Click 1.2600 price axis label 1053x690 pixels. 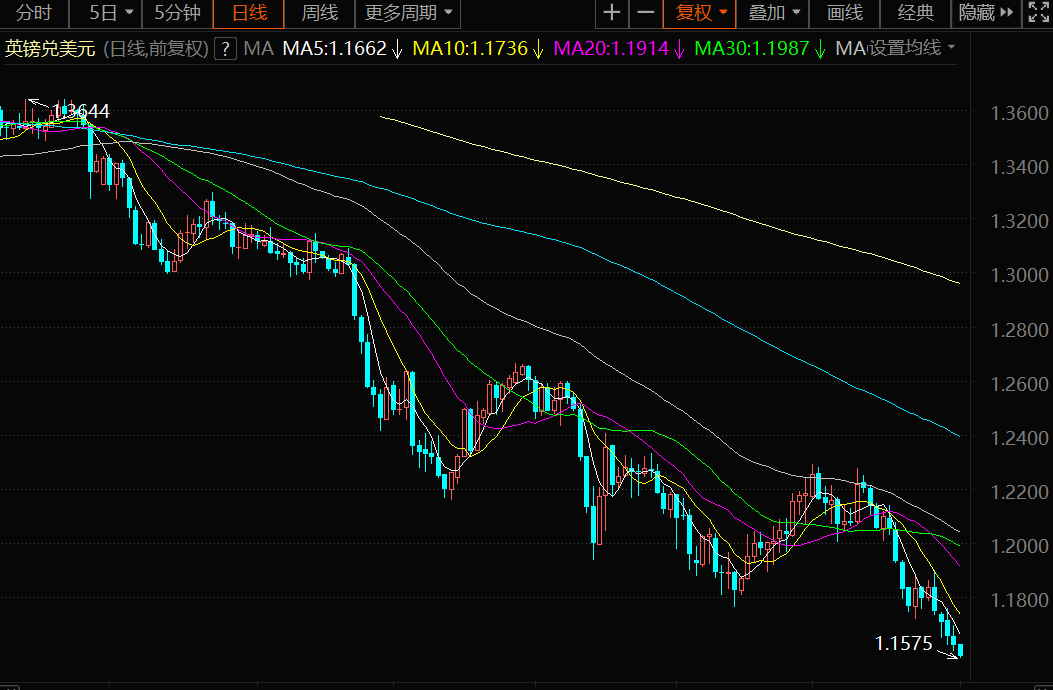(1019, 384)
